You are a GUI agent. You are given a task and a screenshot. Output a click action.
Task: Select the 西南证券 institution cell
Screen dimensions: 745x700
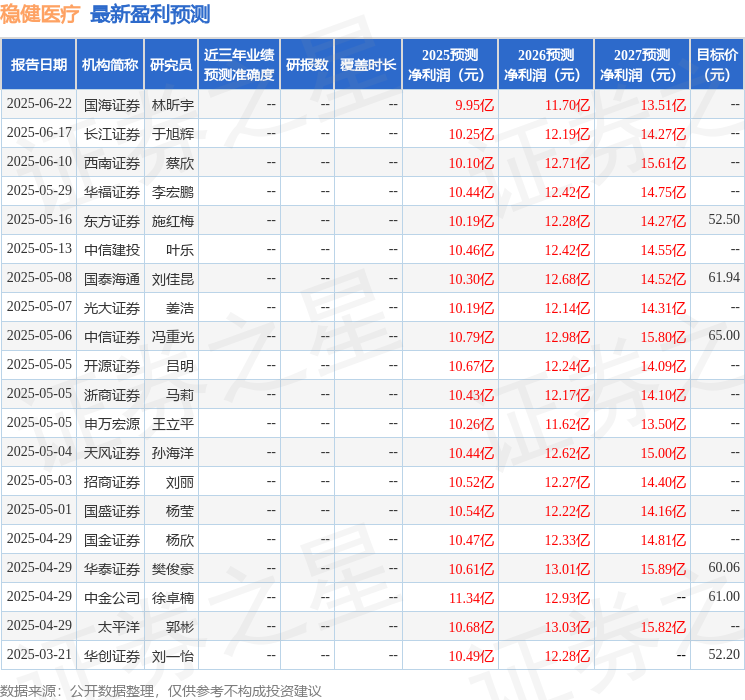click(x=112, y=163)
